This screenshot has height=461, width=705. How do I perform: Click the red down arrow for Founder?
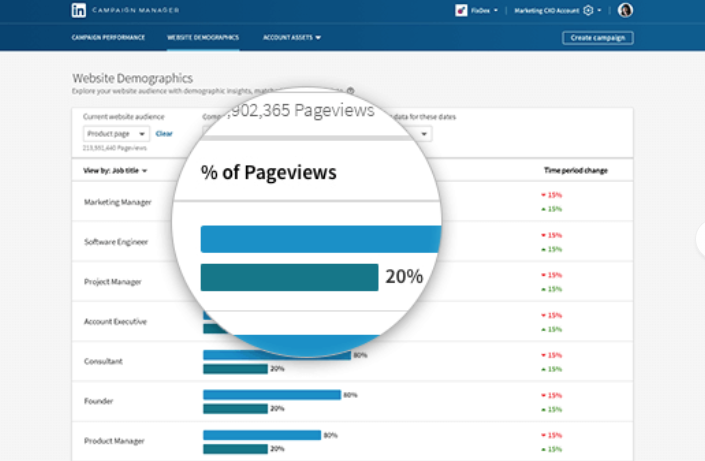click(544, 395)
